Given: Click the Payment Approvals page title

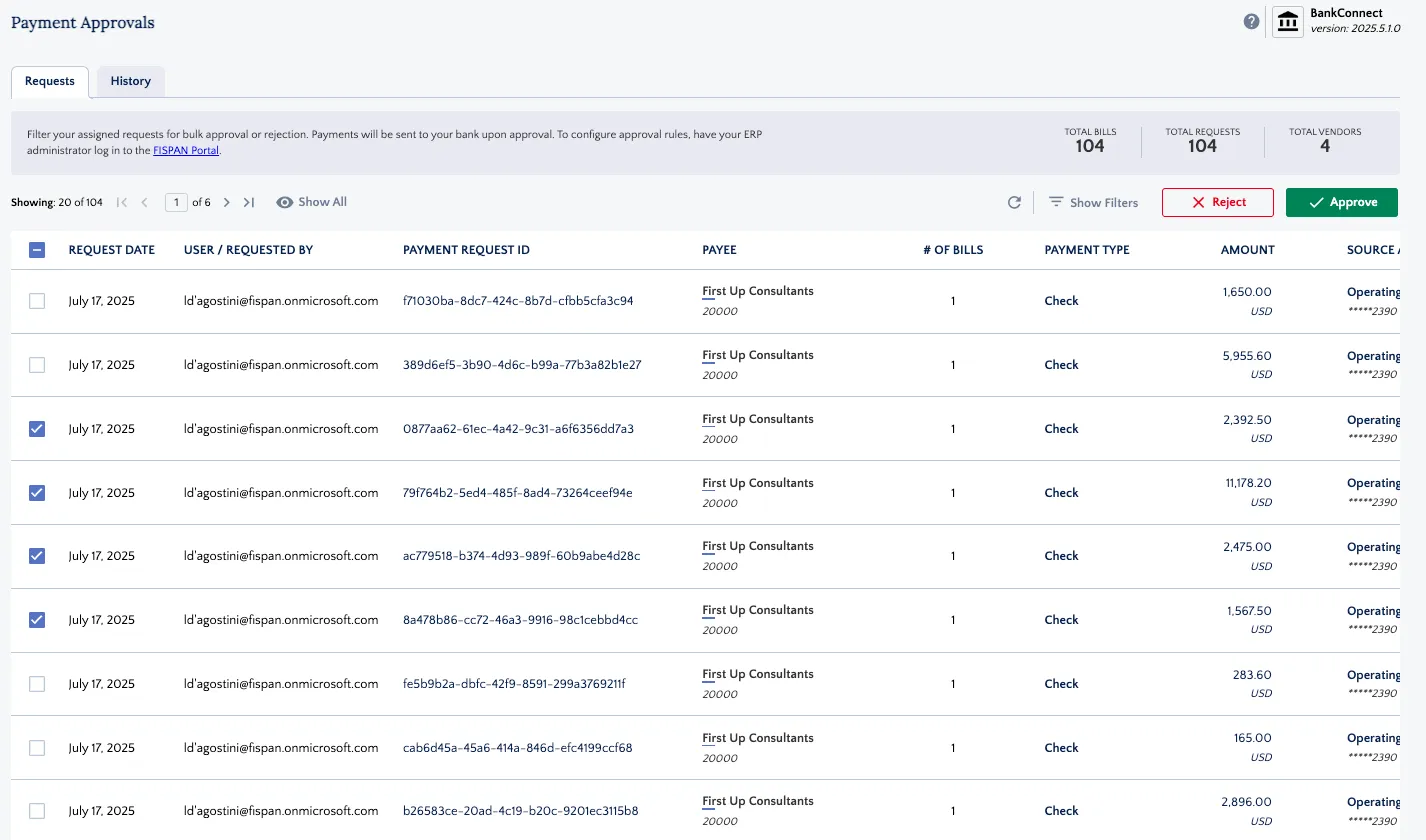Looking at the screenshot, I should tap(83, 22).
